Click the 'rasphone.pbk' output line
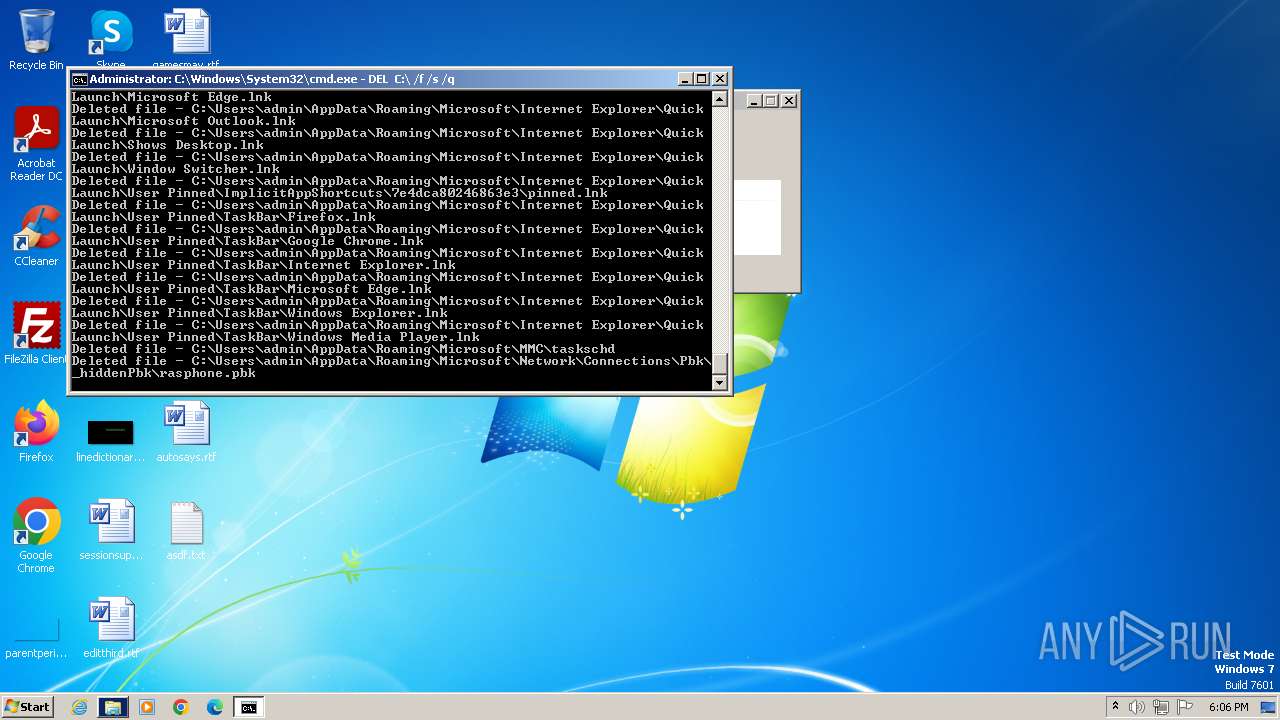 (164, 373)
